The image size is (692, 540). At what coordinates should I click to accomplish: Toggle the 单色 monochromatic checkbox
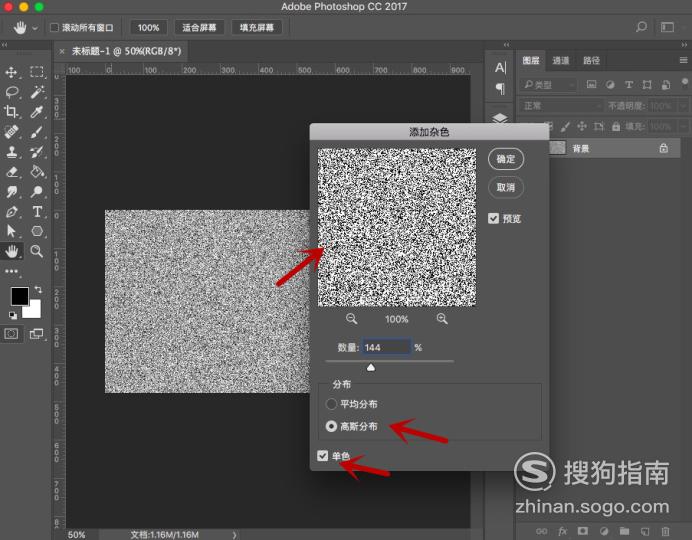[x=323, y=456]
